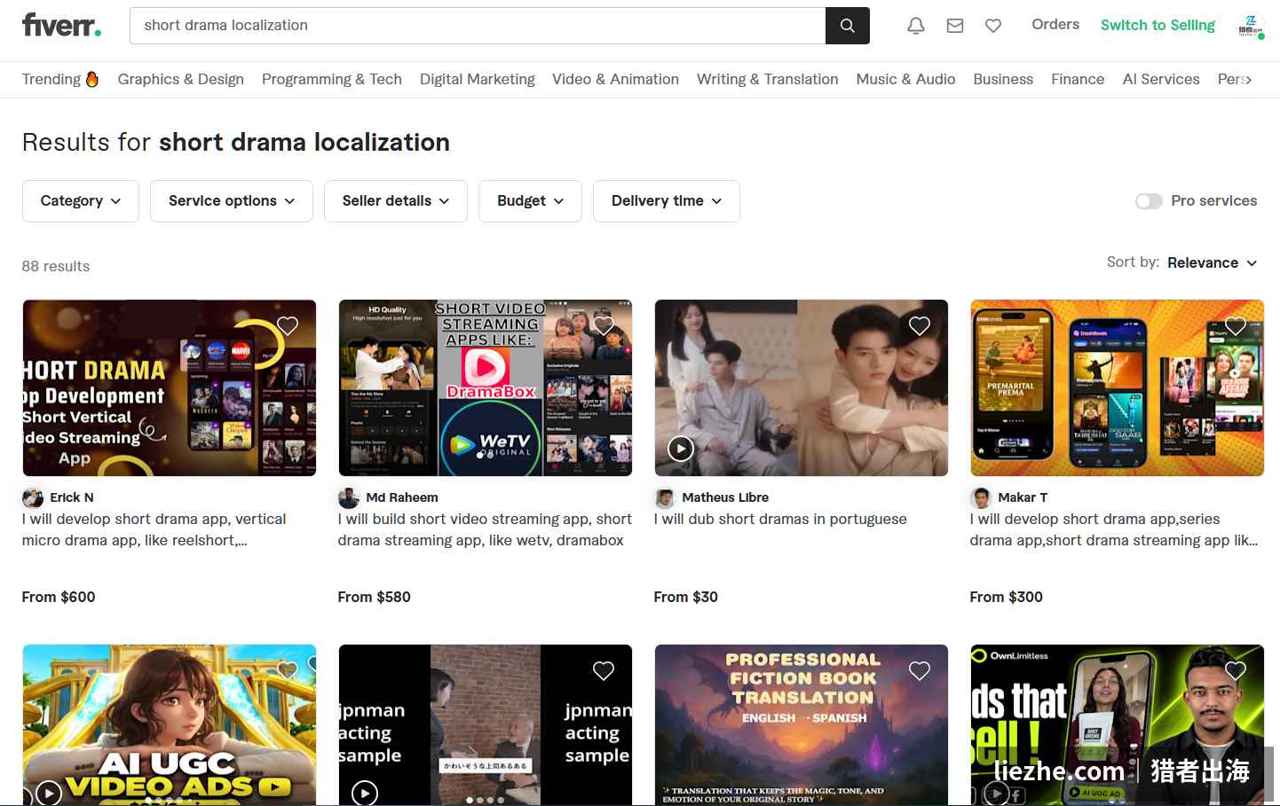
Task: Open Digital Marketing category
Action: (477, 79)
